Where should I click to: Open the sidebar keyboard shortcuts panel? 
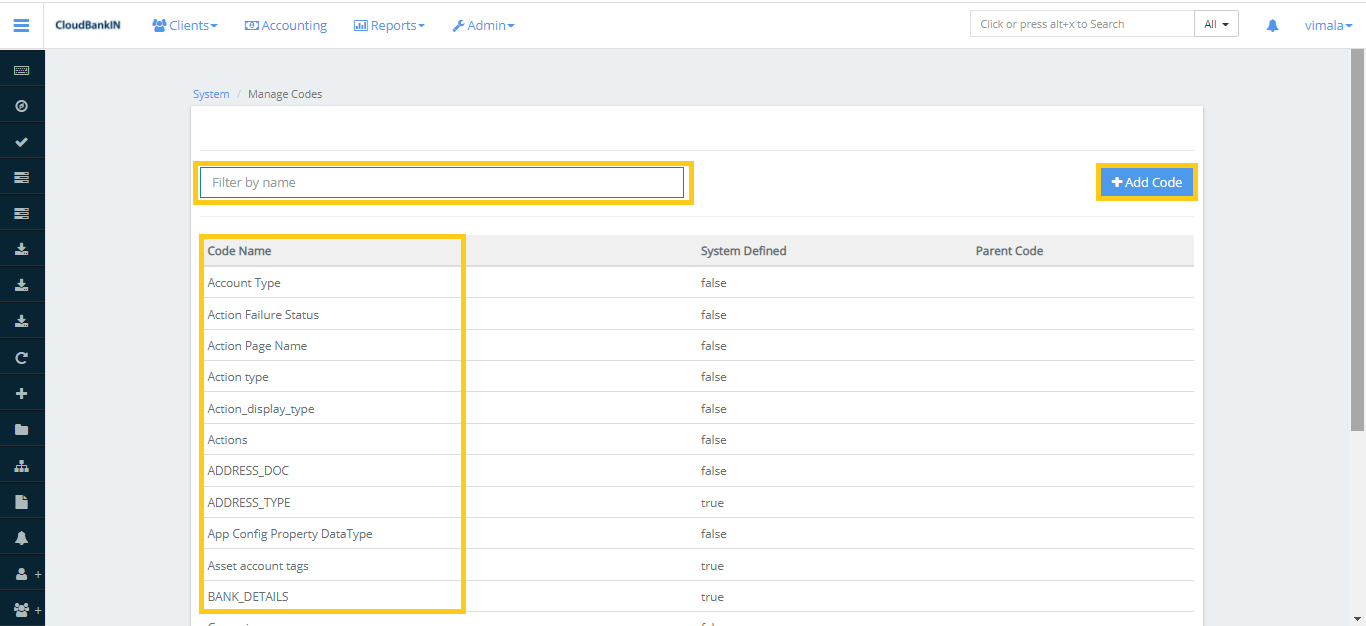coord(21,68)
